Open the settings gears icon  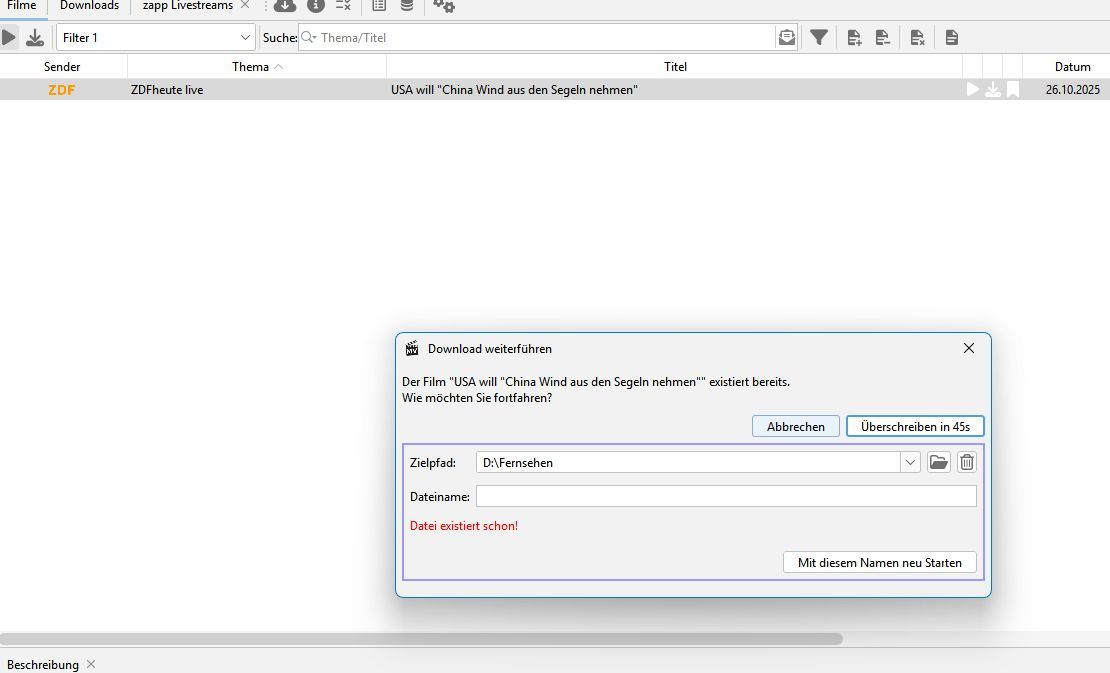[x=444, y=6]
